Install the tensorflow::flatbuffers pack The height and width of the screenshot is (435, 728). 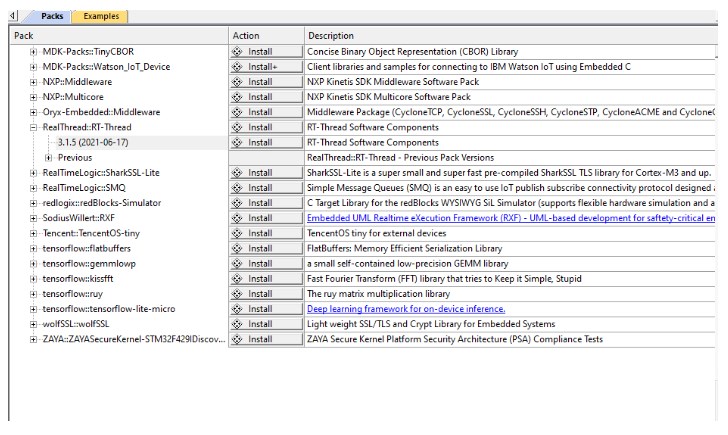click(266, 248)
